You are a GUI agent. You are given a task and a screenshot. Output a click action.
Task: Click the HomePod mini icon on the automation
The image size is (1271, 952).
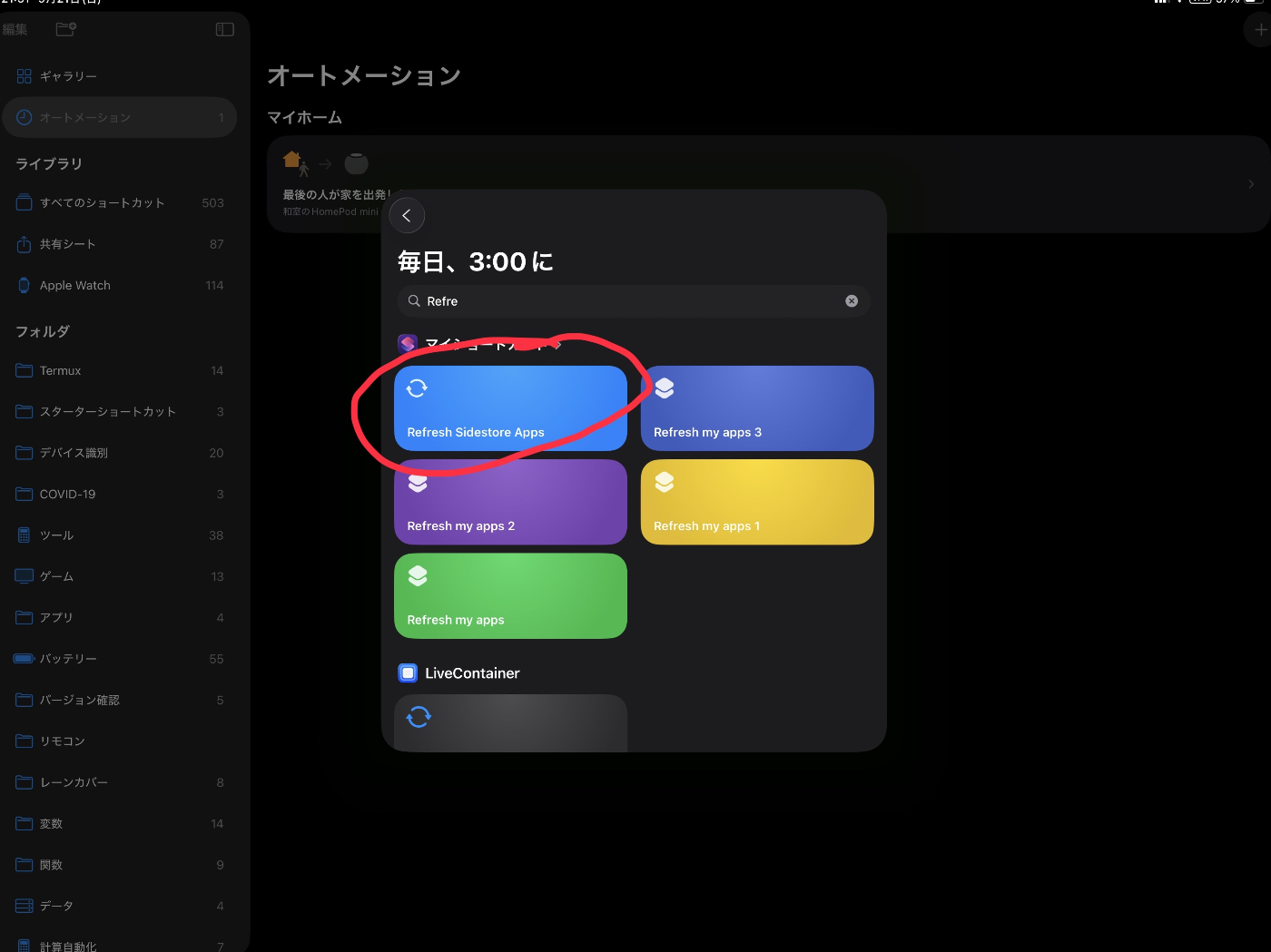pyautogui.click(x=356, y=163)
